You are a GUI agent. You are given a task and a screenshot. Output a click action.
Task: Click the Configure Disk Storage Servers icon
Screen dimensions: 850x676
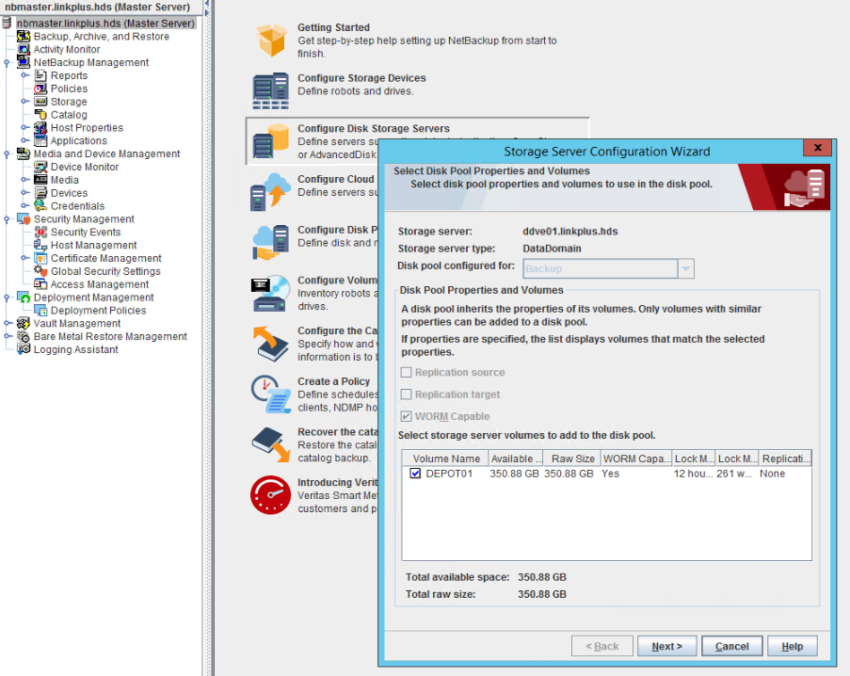pyautogui.click(x=271, y=141)
